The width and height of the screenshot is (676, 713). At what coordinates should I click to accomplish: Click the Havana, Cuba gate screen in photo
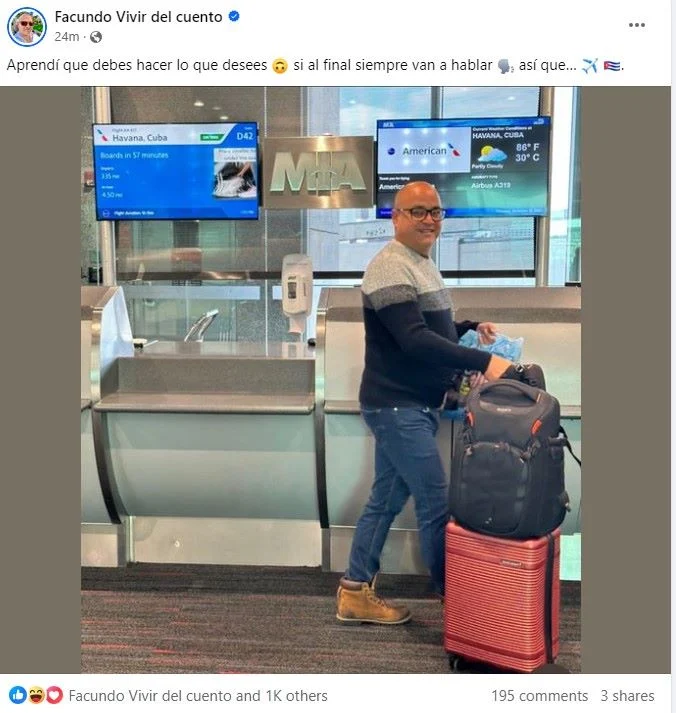click(x=175, y=171)
